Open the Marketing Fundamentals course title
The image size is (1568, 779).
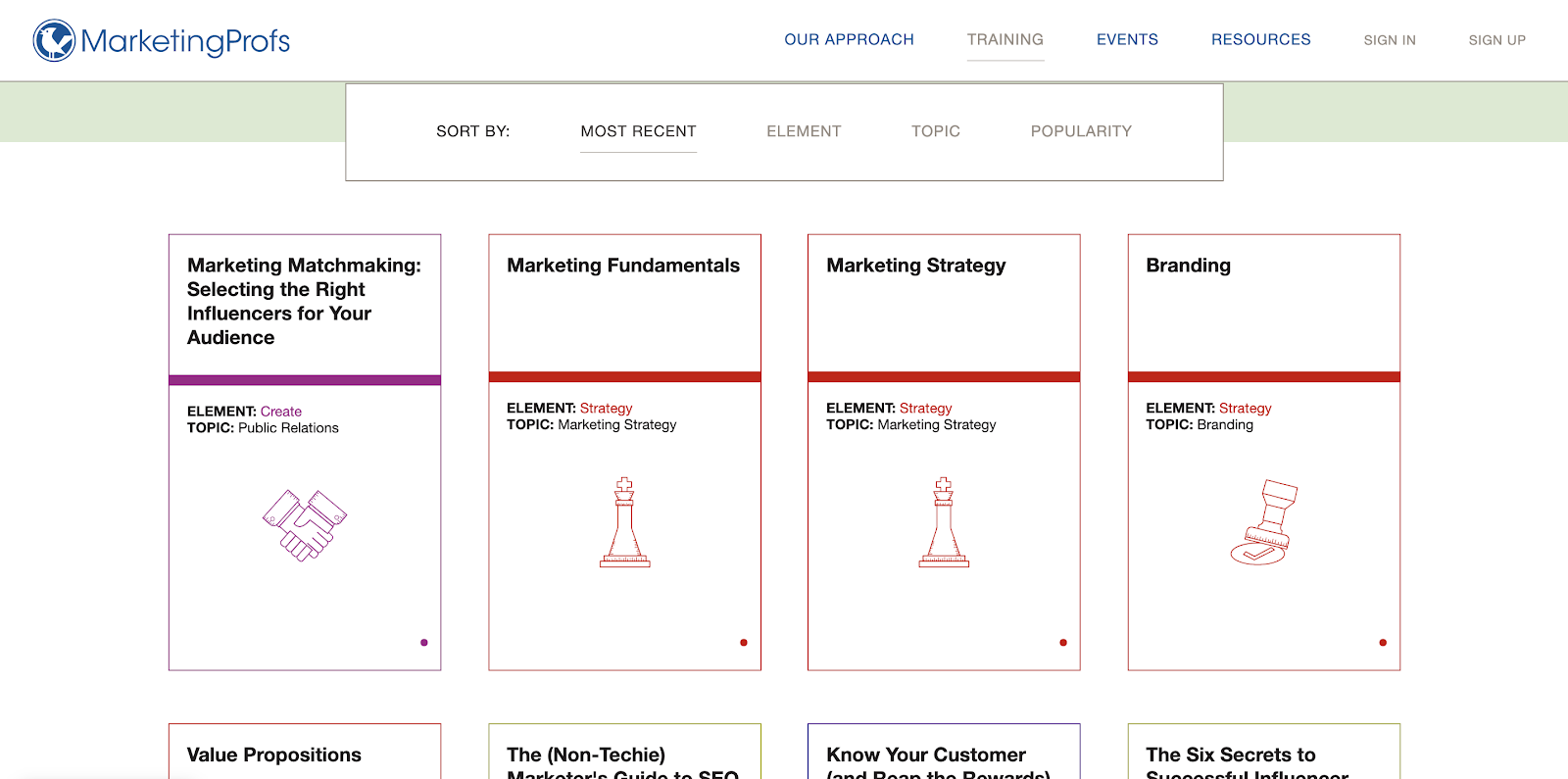pyautogui.click(x=623, y=266)
